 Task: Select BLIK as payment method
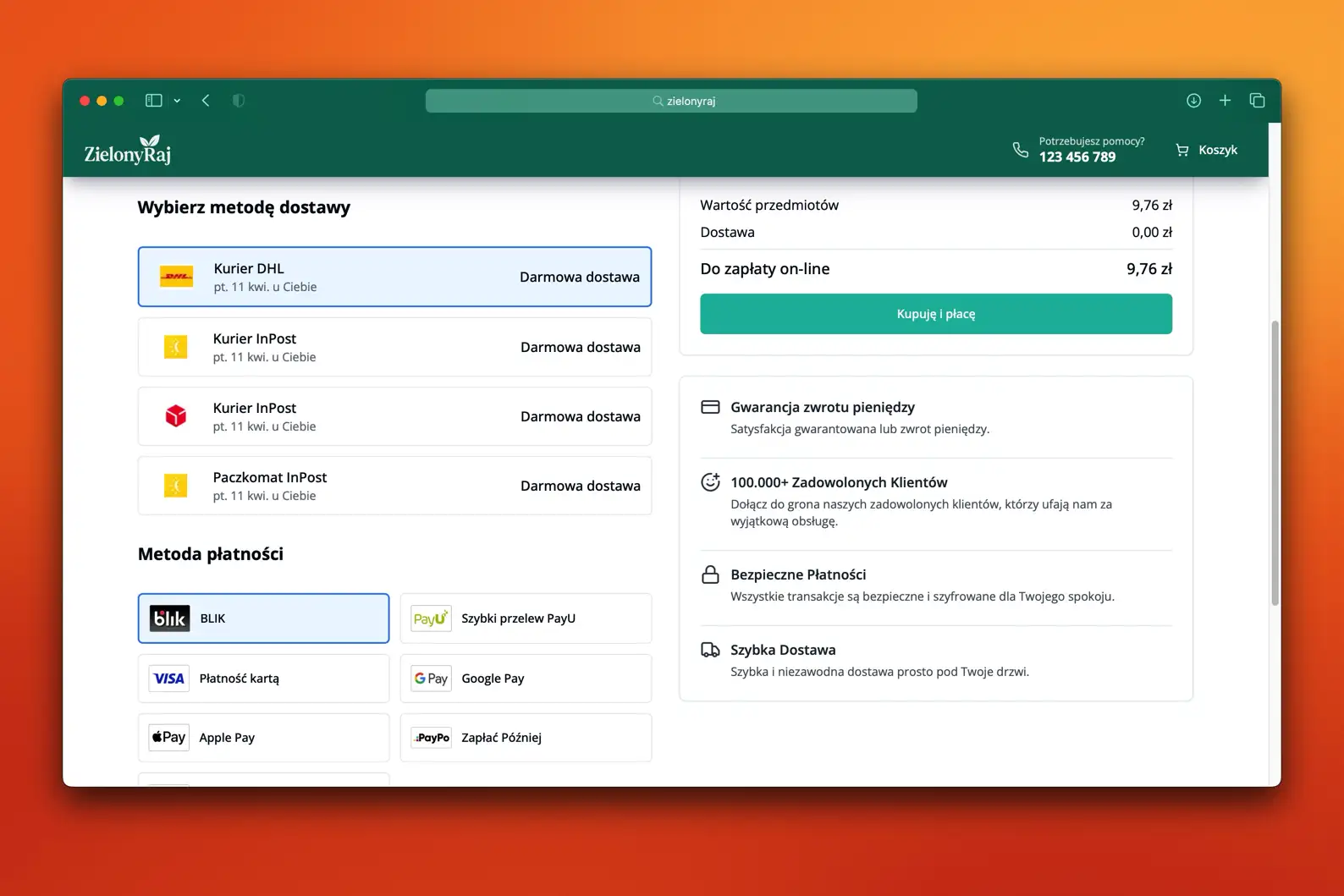[263, 618]
